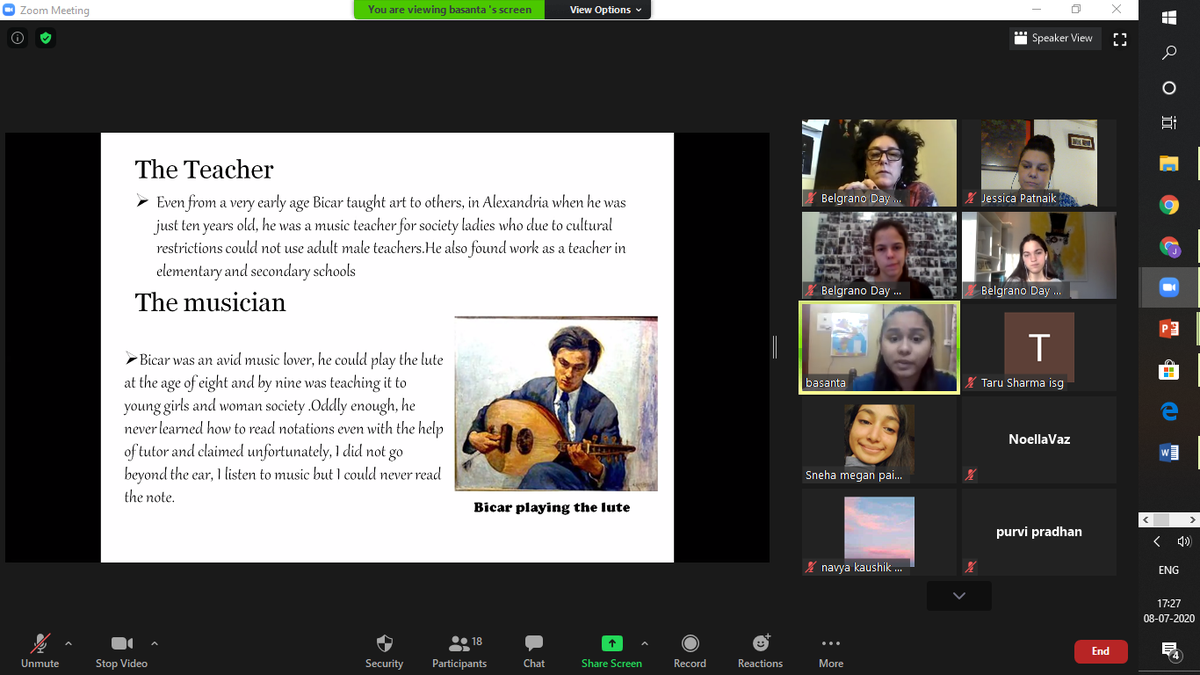Click the shared-screen panel divider handle
1200x675 pixels.
click(x=776, y=347)
